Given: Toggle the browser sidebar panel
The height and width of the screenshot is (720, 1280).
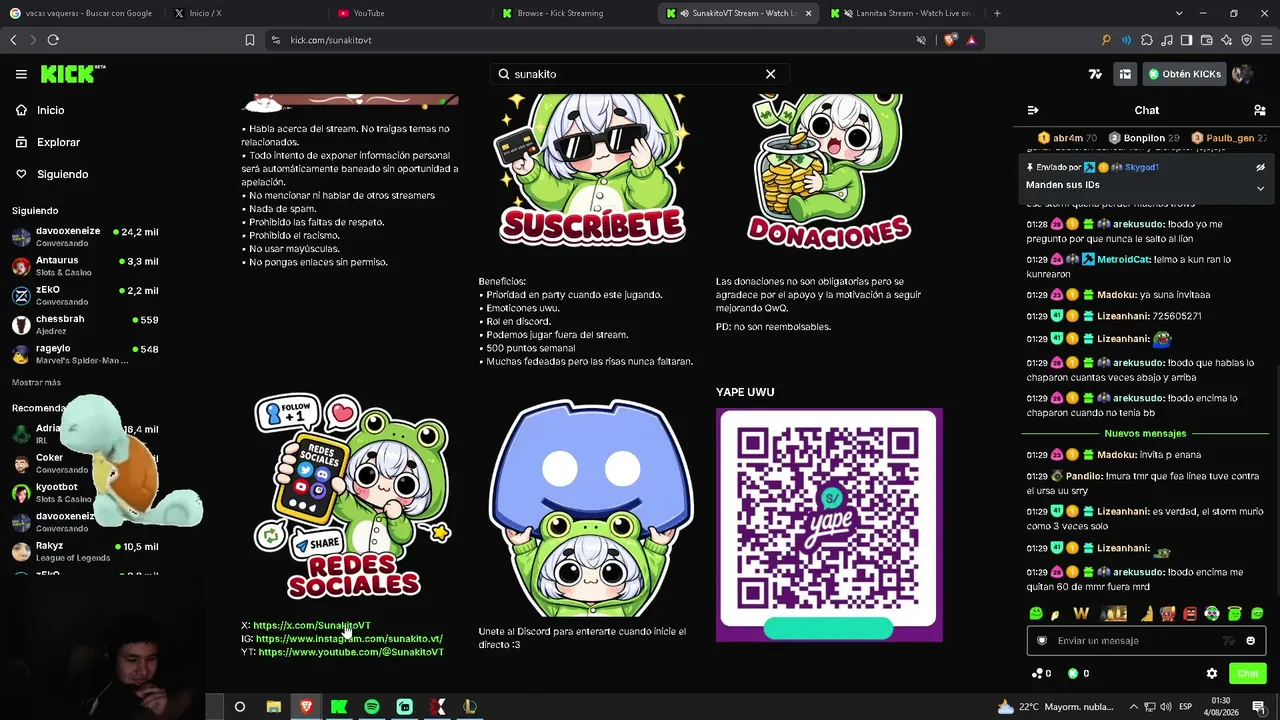Looking at the screenshot, I should (1186, 40).
